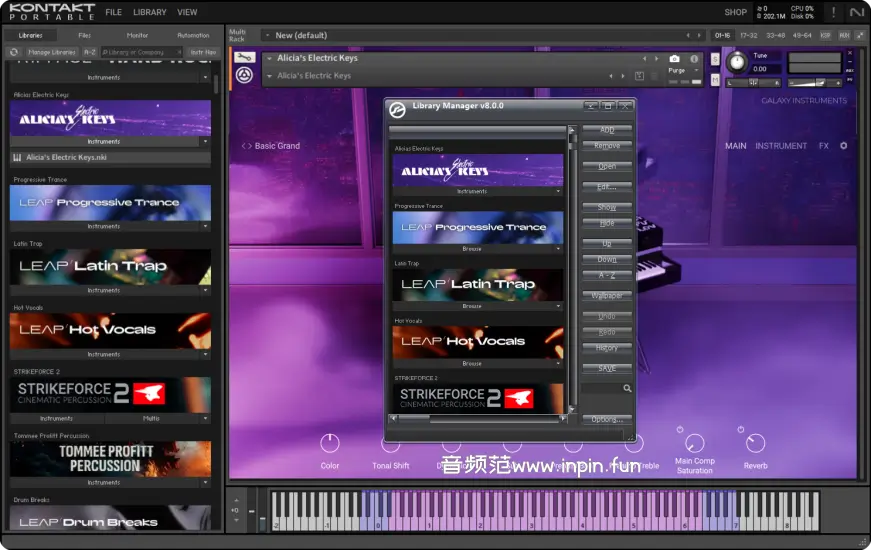Open the wrench edit-mode icon of instrument
Screen dimensions: 871x550
pos(244,57)
